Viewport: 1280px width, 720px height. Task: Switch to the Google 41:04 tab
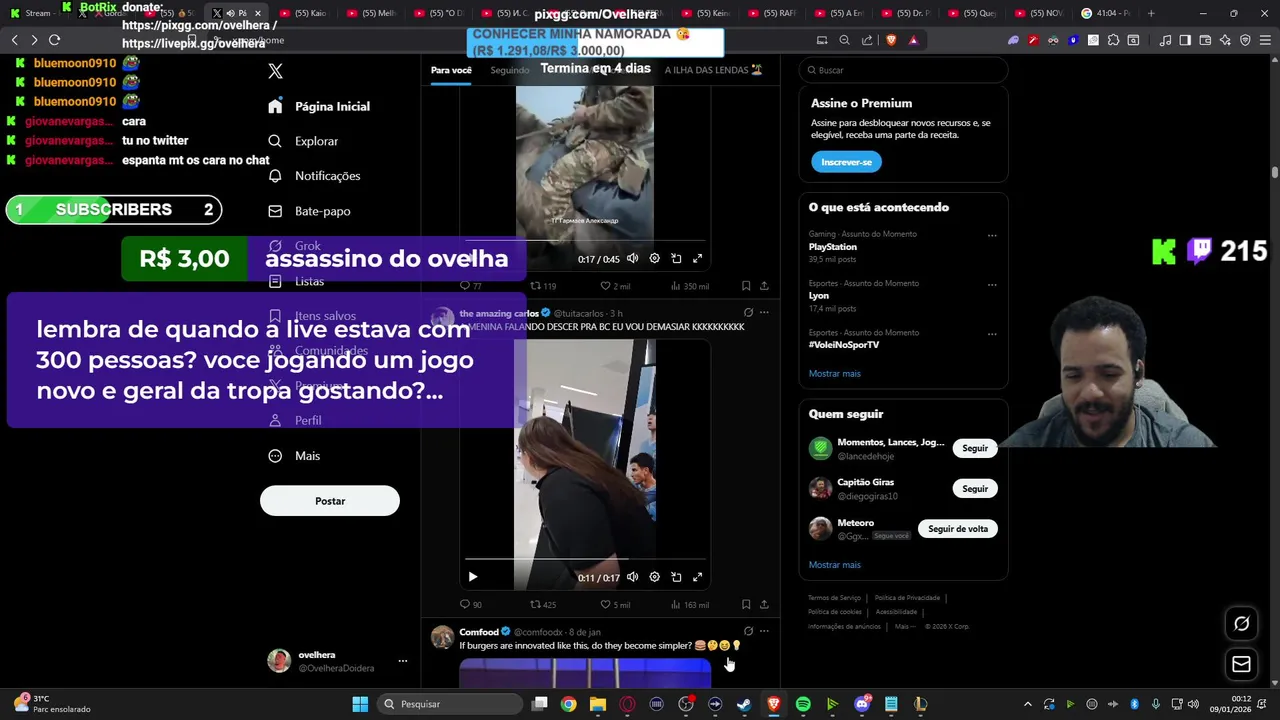1106,13
